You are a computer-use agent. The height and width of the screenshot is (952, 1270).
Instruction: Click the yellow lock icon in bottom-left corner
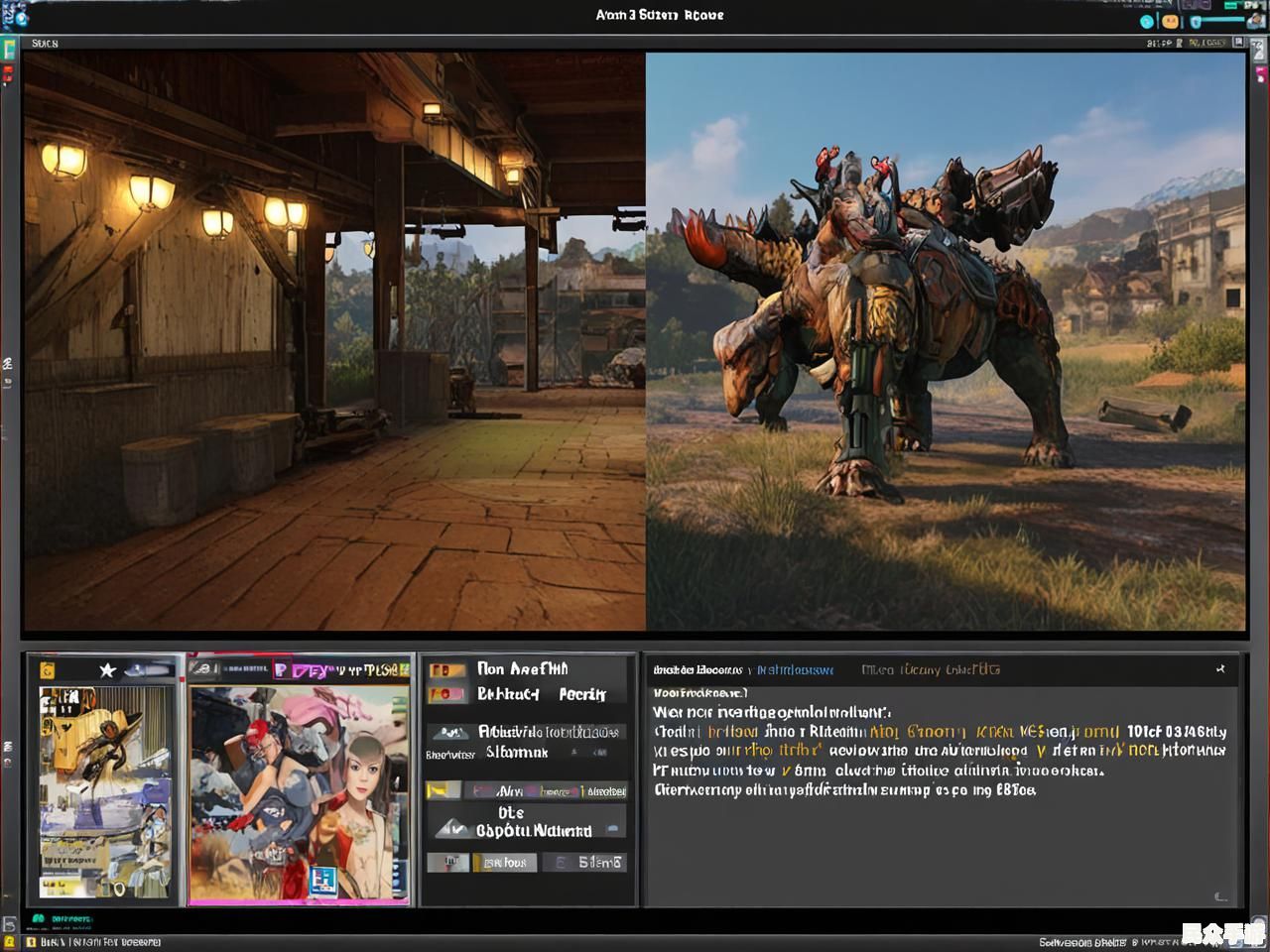(9, 942)
